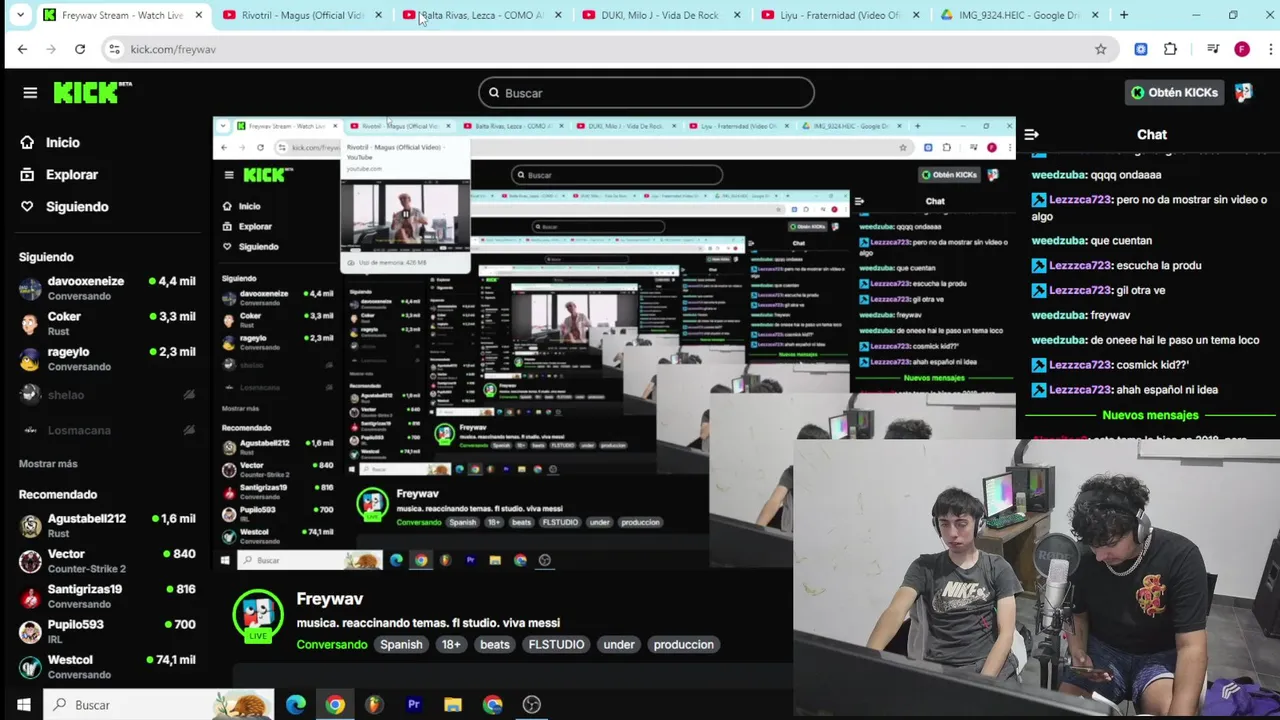
Task: Click Lezzzca723 badge icon beside 'gil otra ve'
Action: 1039,290
